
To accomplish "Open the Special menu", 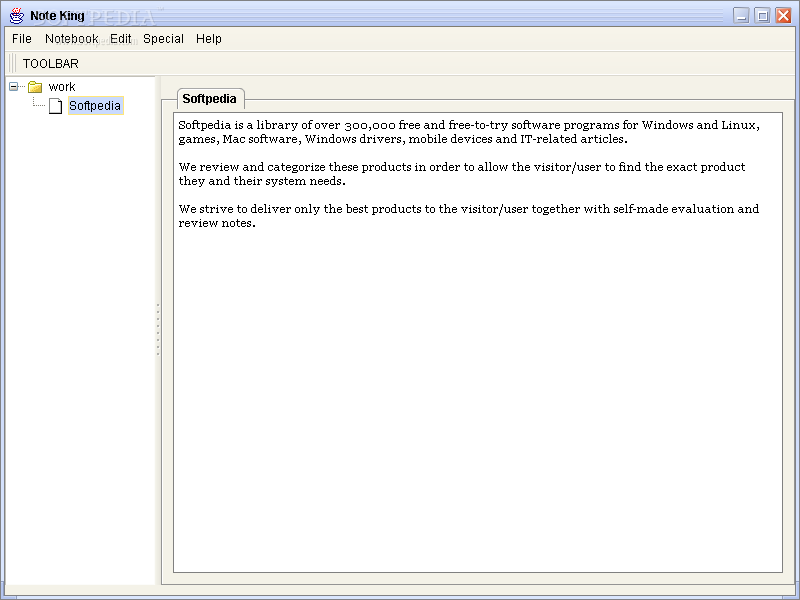I will click(x=163, y=39).
